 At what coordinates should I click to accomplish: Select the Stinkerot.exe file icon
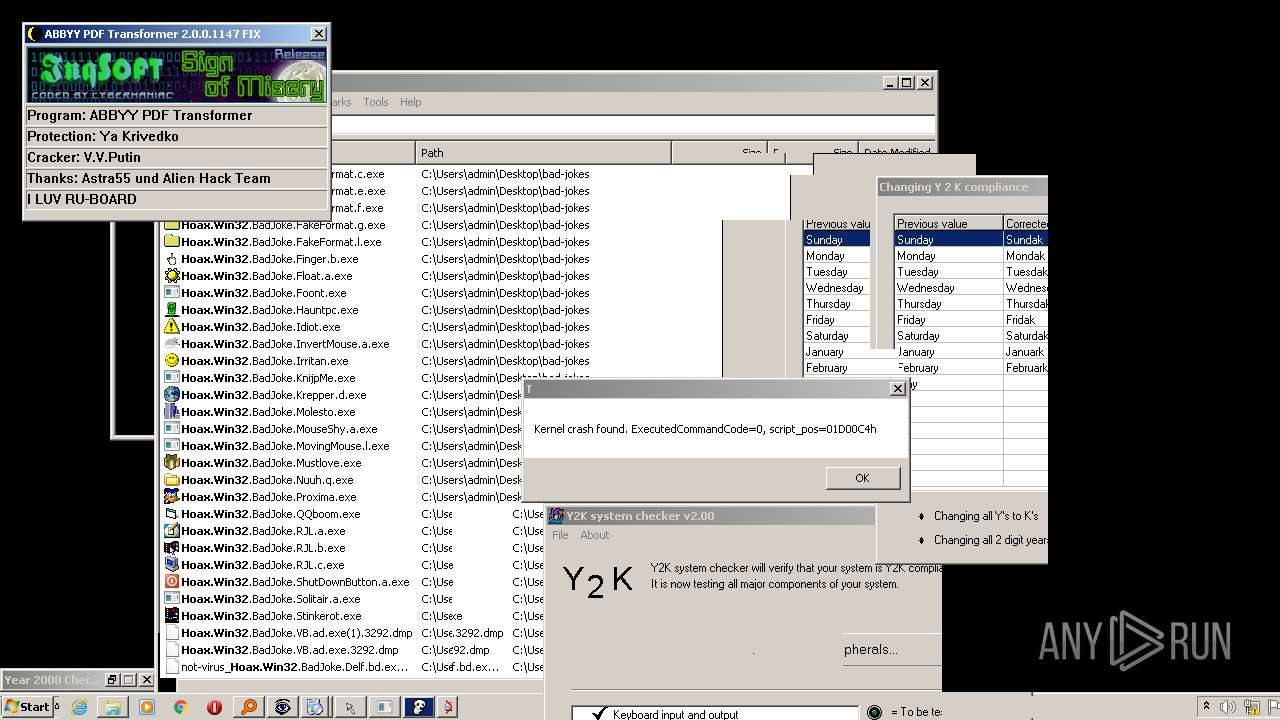[x=172, y=616]
